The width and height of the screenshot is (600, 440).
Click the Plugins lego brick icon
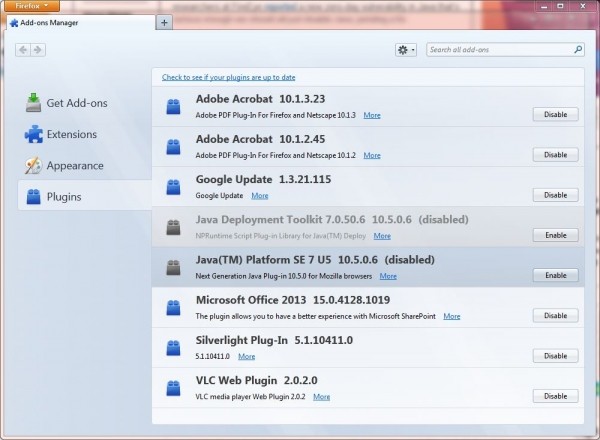point(34,197)
